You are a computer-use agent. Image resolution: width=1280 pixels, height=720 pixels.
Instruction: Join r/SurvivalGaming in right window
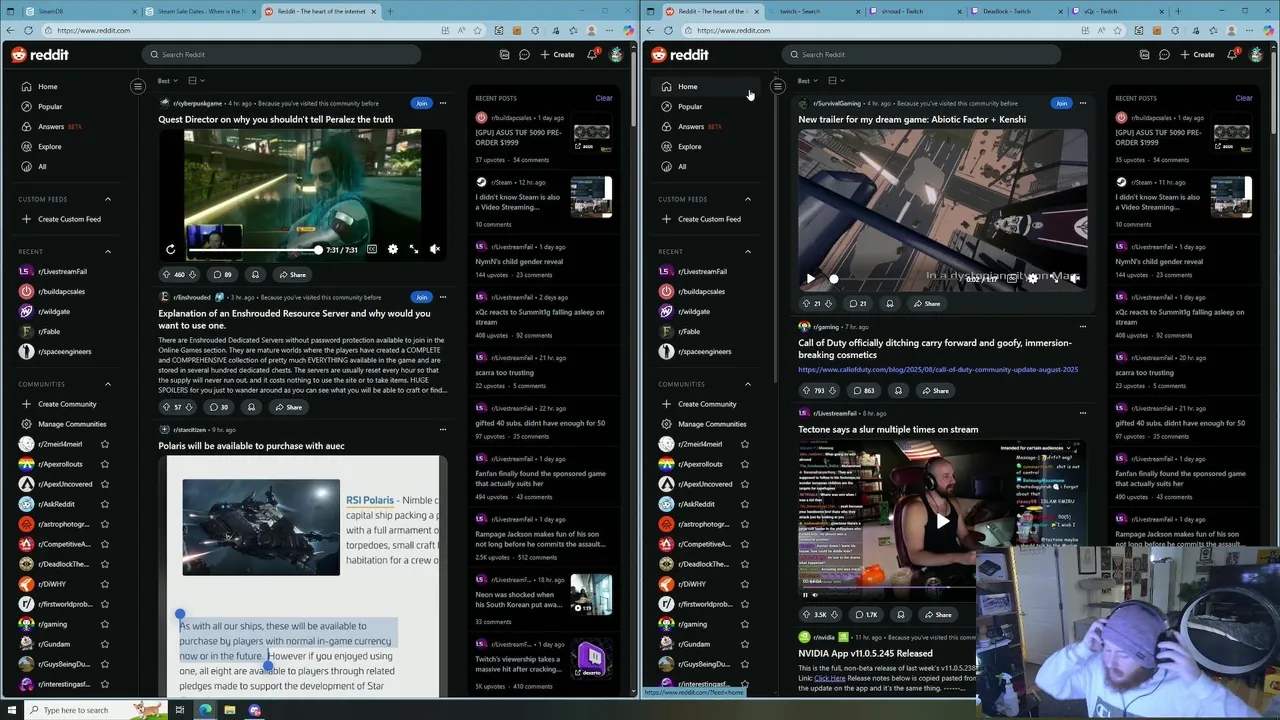point(1061,103)
